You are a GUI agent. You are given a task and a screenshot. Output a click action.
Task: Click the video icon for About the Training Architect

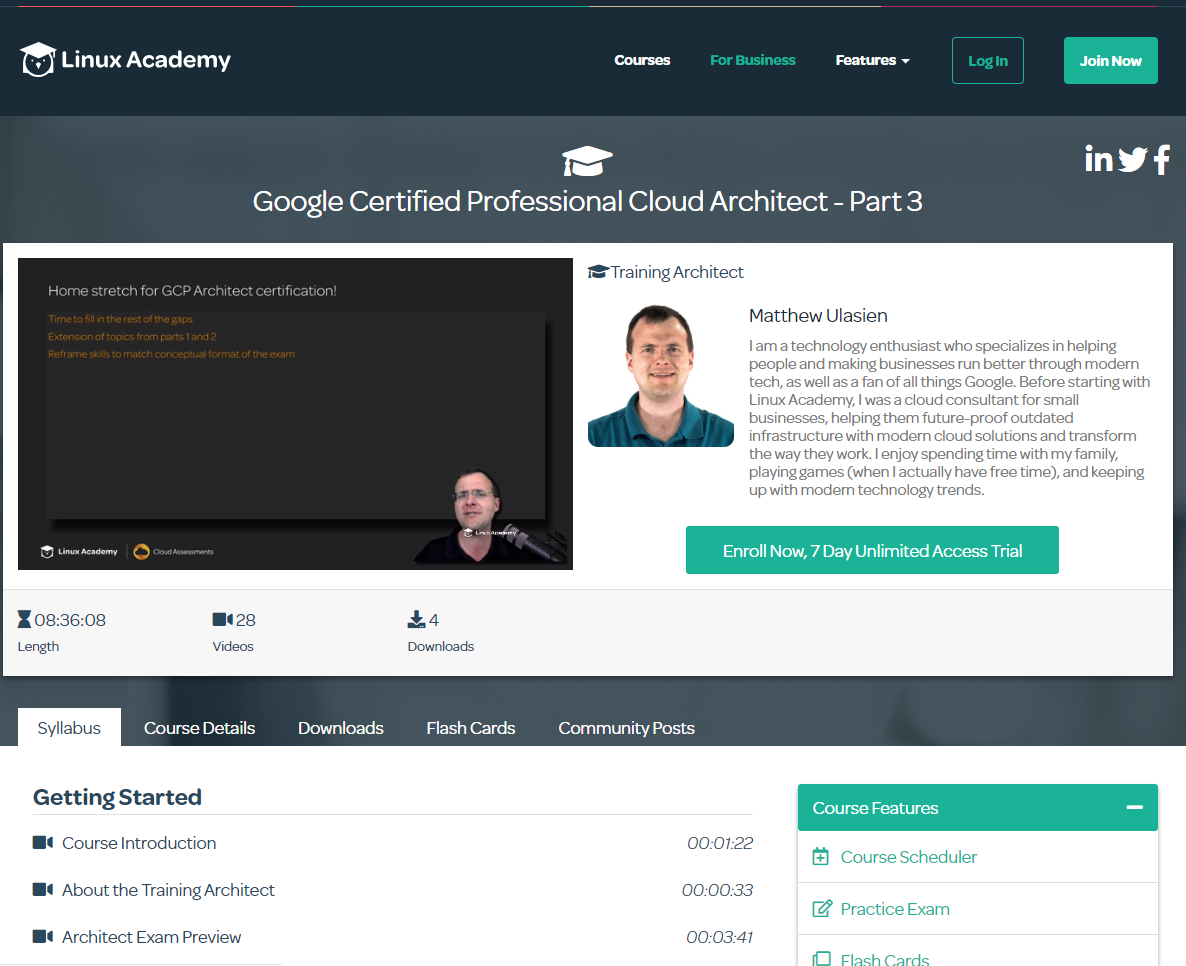pos(42,889)
